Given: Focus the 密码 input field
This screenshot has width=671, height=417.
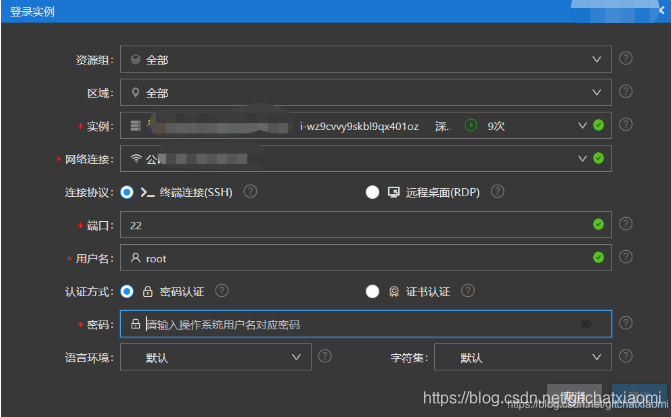Looking at the screenshot, I should [366, 324].
